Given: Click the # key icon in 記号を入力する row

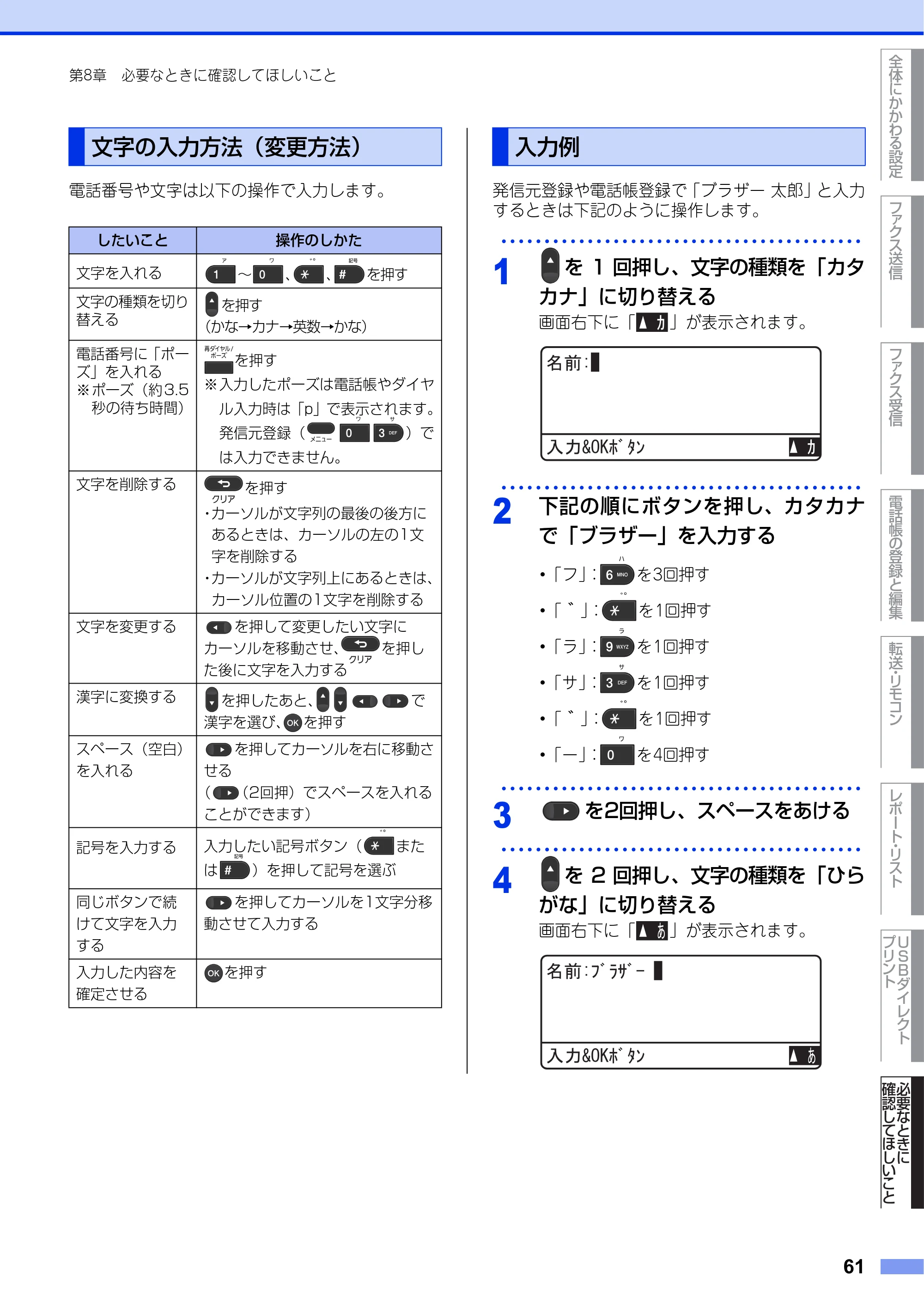Looking at the screenshot, I should (235, 870).
